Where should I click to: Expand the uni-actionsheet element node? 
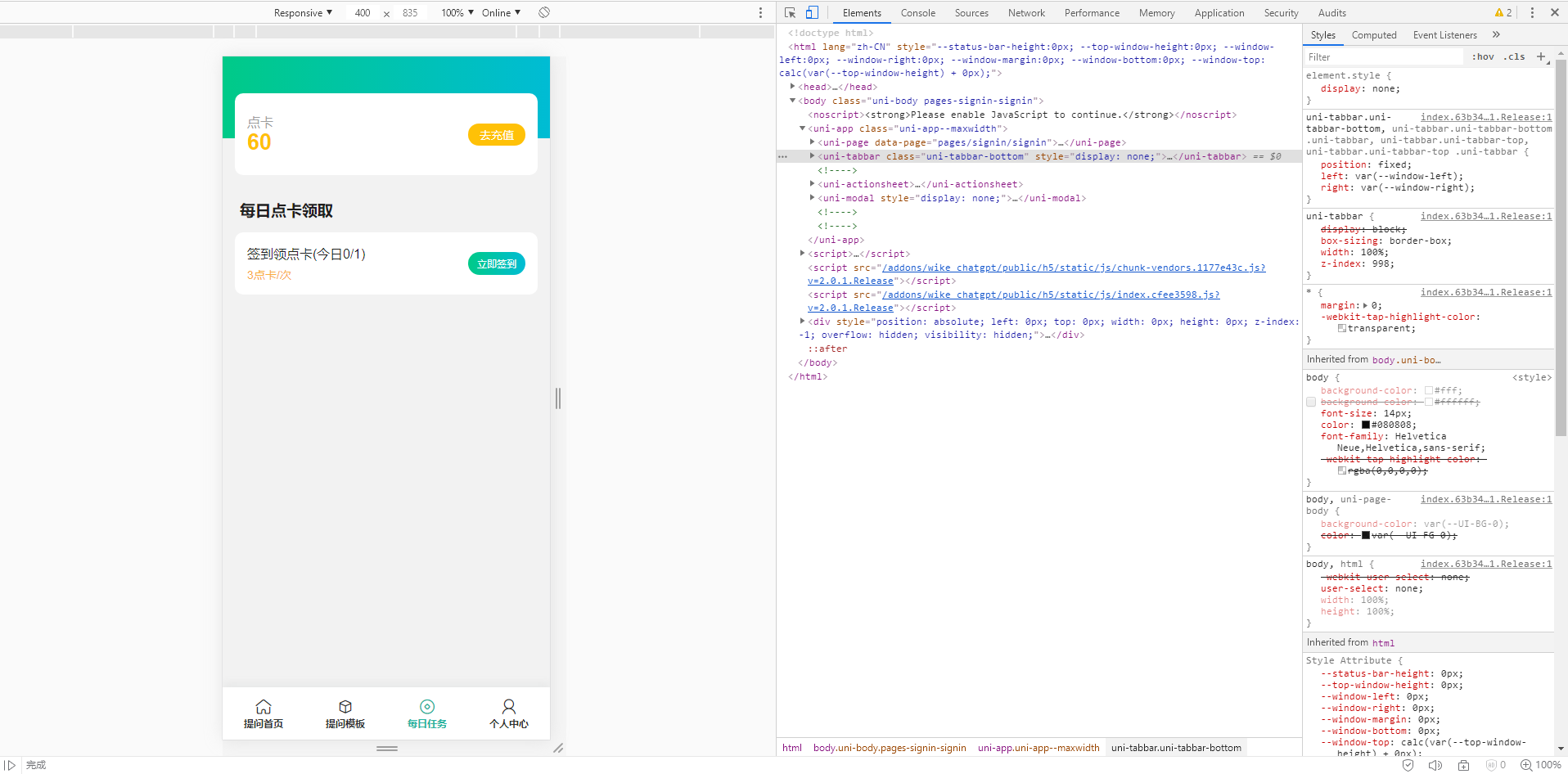(x=812, y=184)
